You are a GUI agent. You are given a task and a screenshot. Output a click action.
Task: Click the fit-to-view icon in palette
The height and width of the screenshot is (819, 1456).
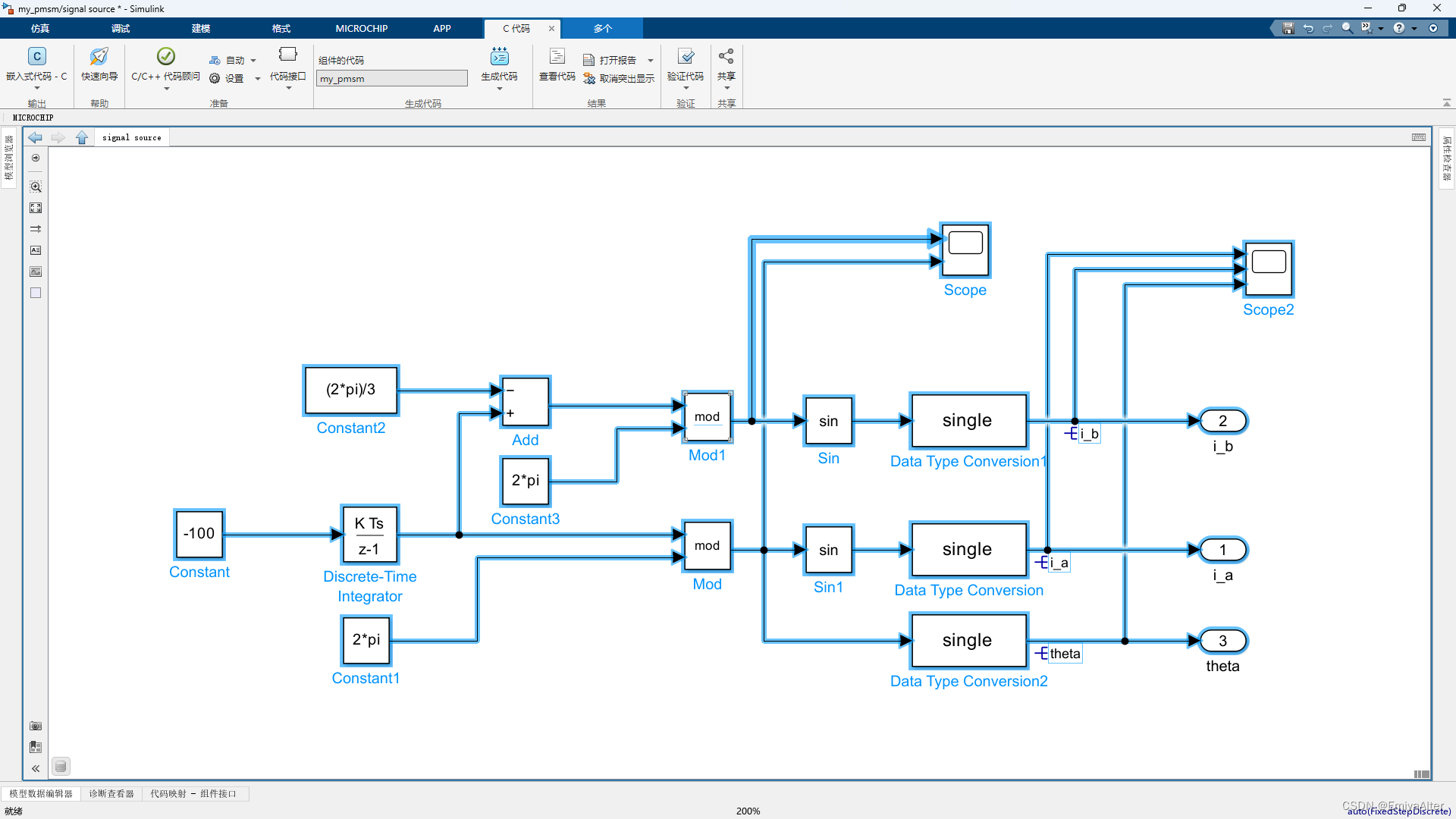click(36, 208)
